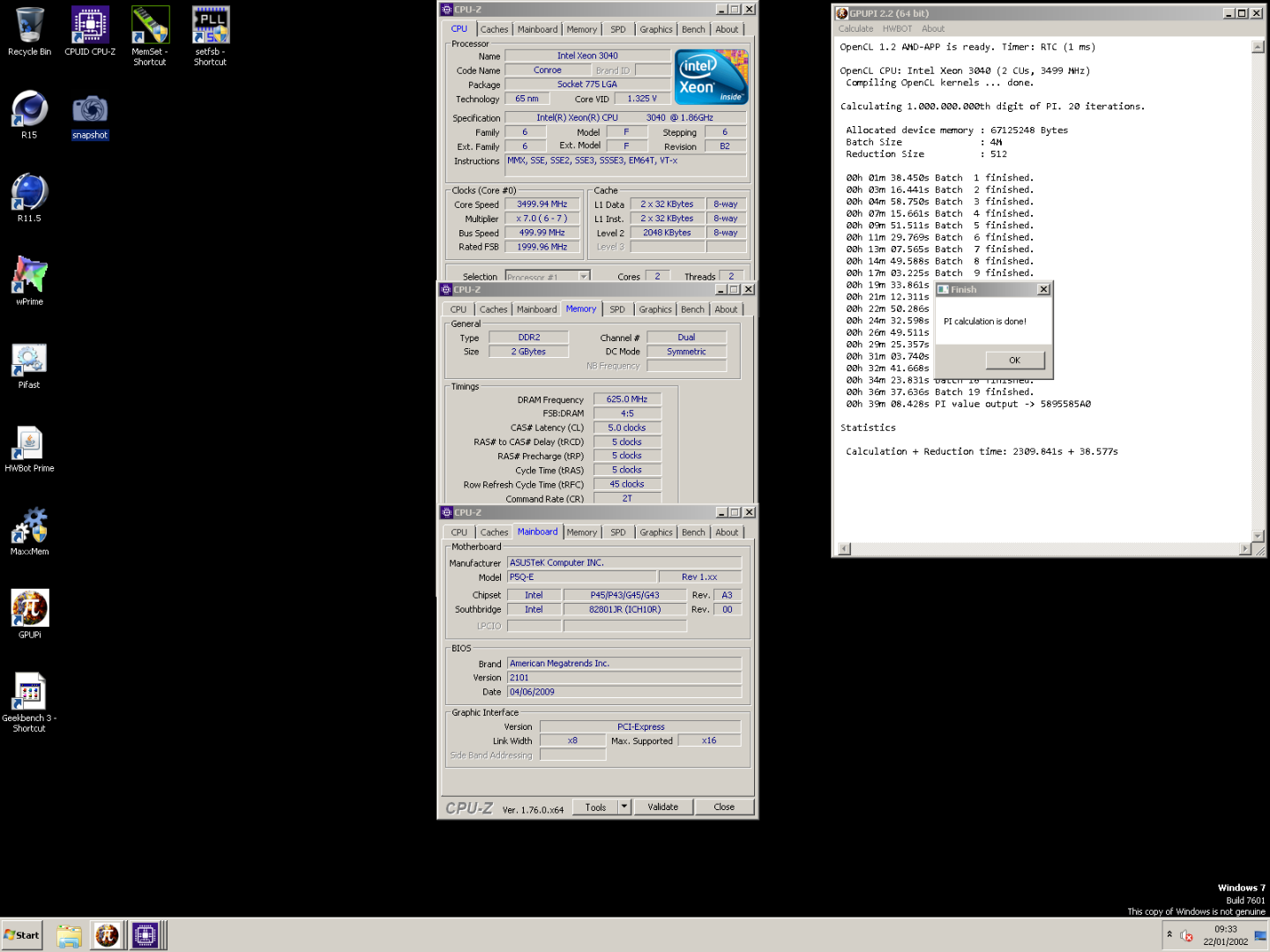Image resolution: width=1270 pixels, height=952 pixels.
Task: Open the Geekbench 3 shortcut icon
Action: 29,702
